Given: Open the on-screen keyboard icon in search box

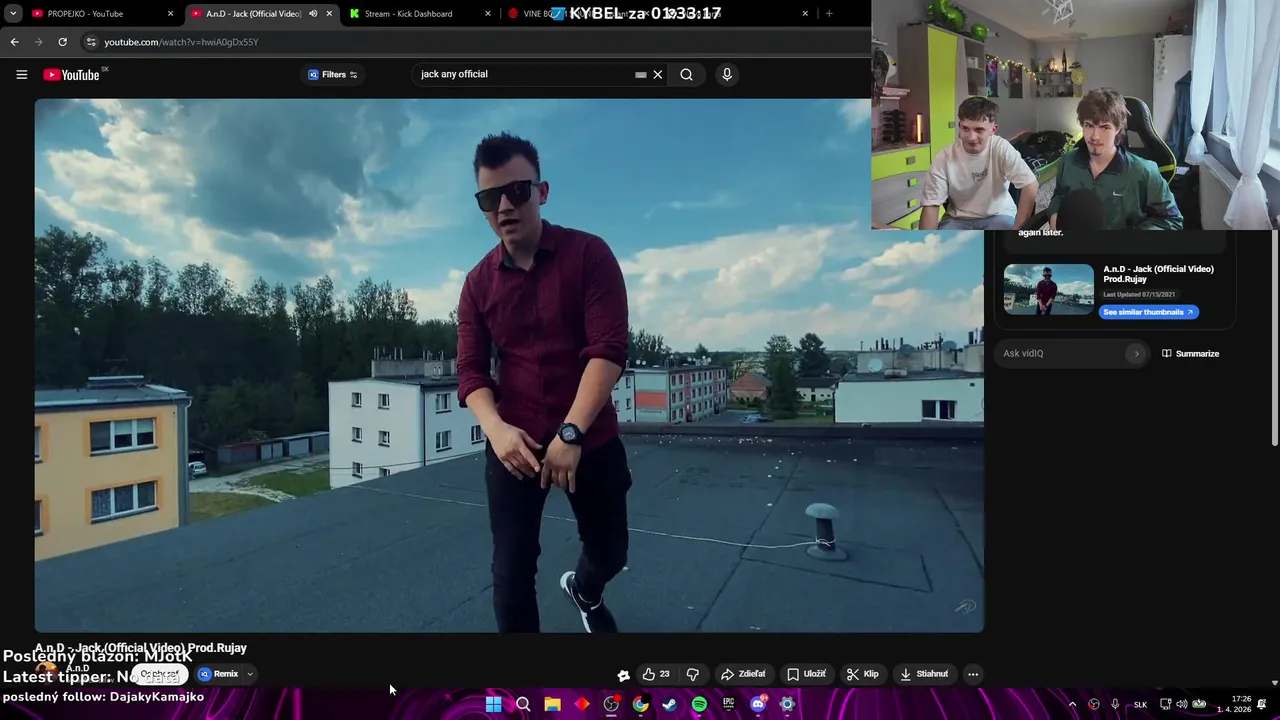Looking at the screenshot, I should (641, 74).
